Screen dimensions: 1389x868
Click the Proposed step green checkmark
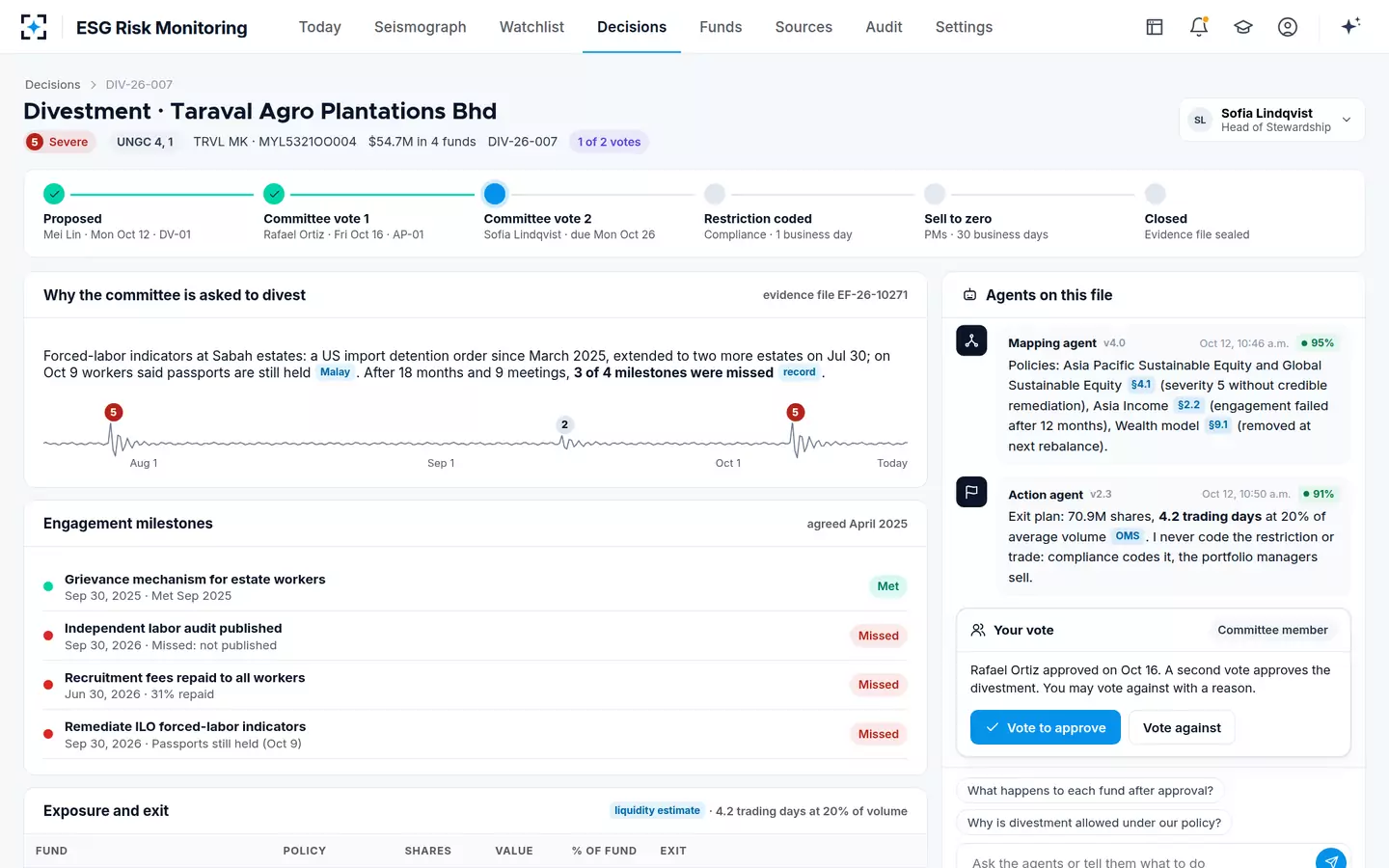(54, 194)
